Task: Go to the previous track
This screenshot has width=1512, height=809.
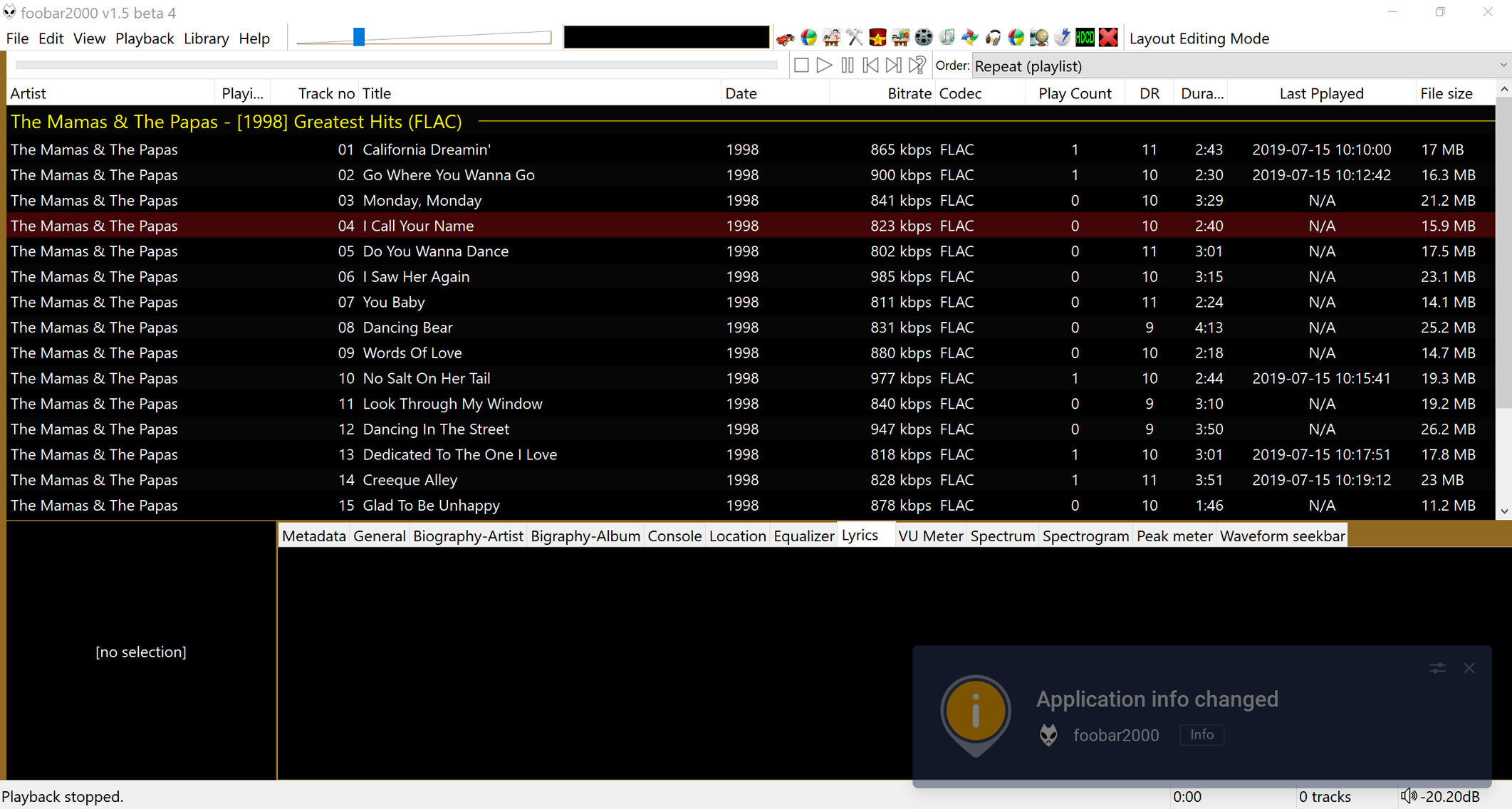Action: [870, 66]
